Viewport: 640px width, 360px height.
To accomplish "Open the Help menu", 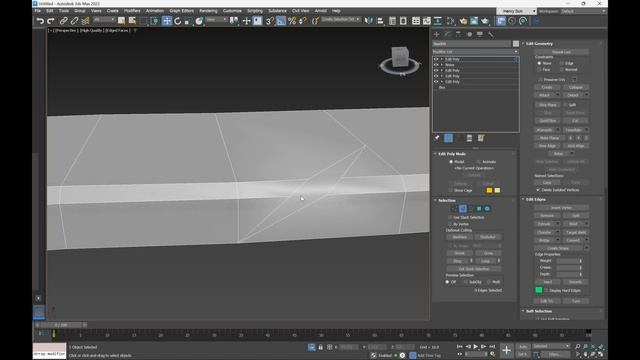I will tap(336, 11).
